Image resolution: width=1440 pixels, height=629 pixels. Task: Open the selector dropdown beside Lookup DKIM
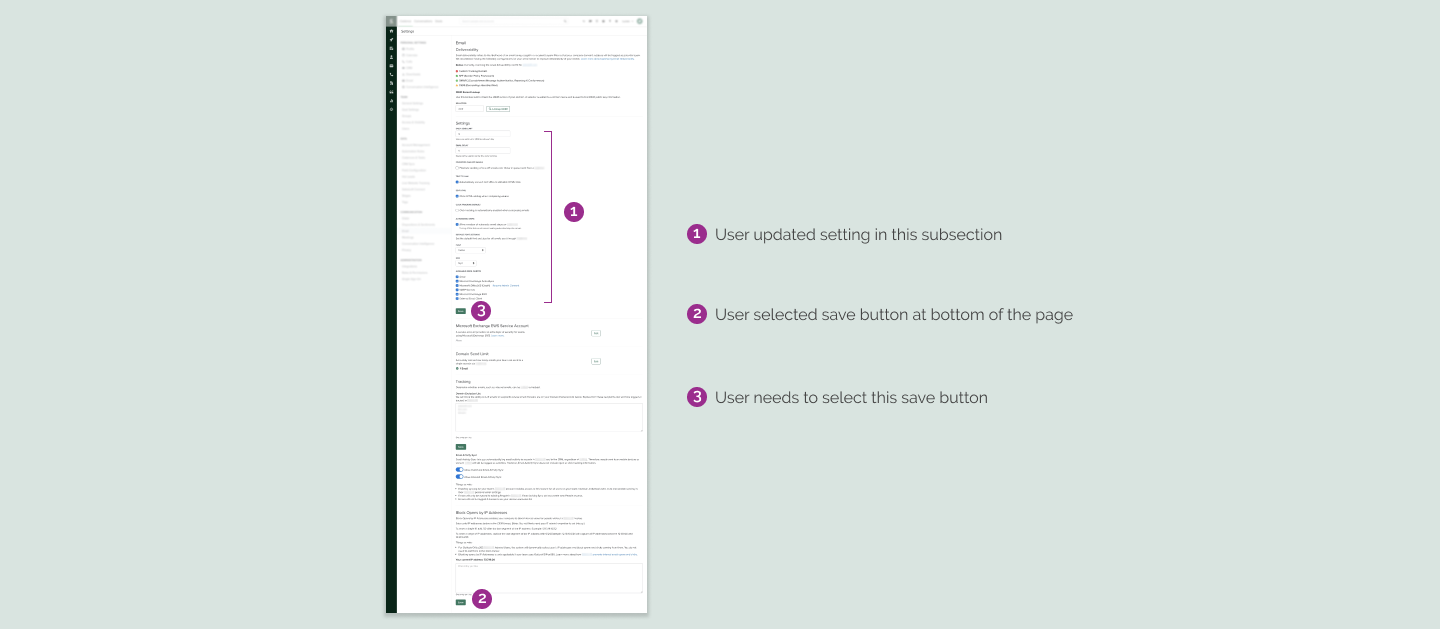[470, 109]
